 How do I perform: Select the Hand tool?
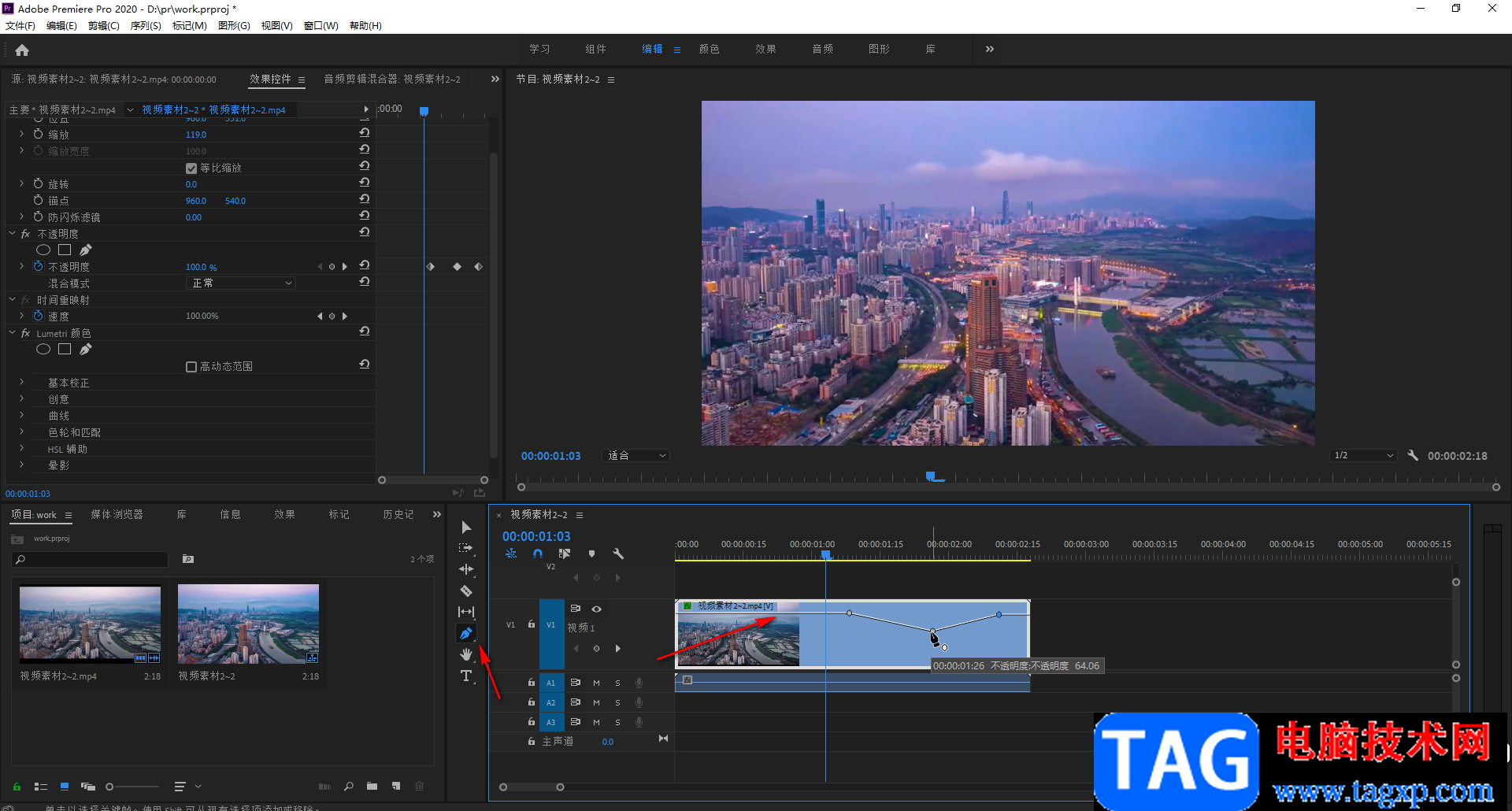[x=465, y=654]
